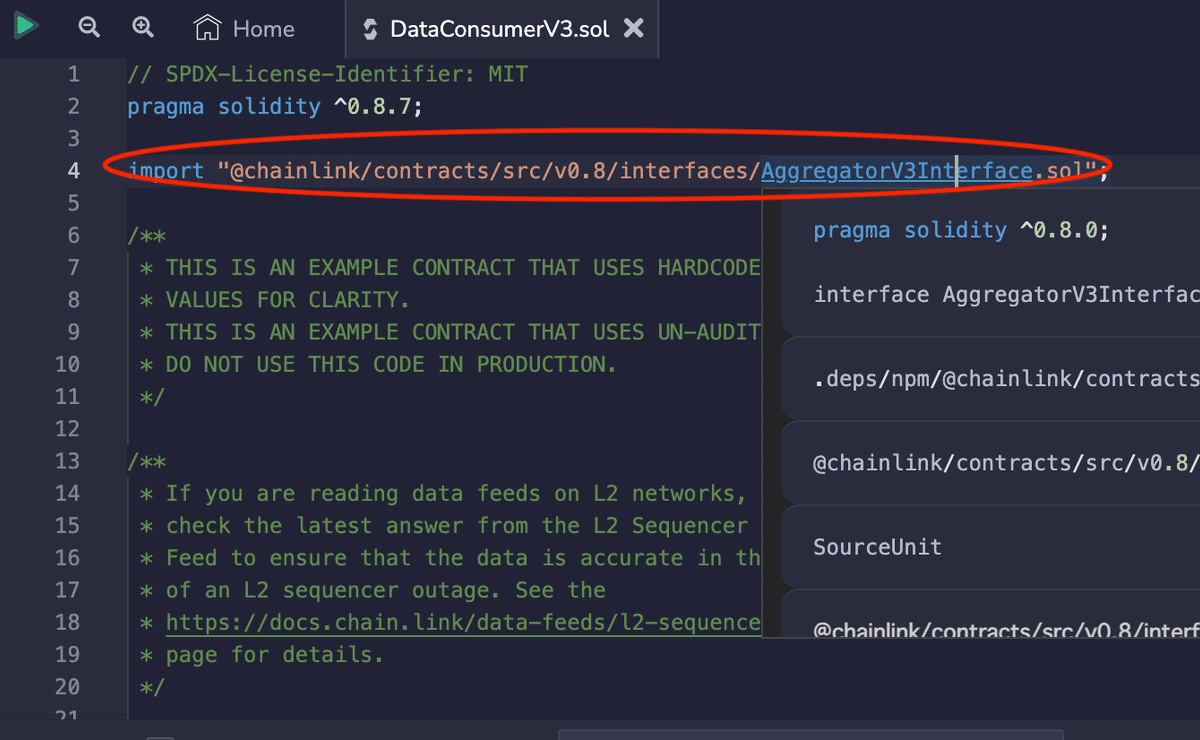Follow the AggregatorV3Interface import link
The width and height of the screenshot is (1200, 740).
point(896,171)
